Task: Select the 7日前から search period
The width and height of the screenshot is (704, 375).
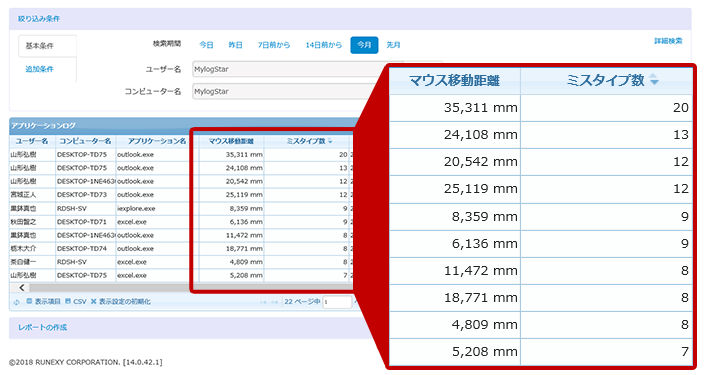Action: click(273, 45)
